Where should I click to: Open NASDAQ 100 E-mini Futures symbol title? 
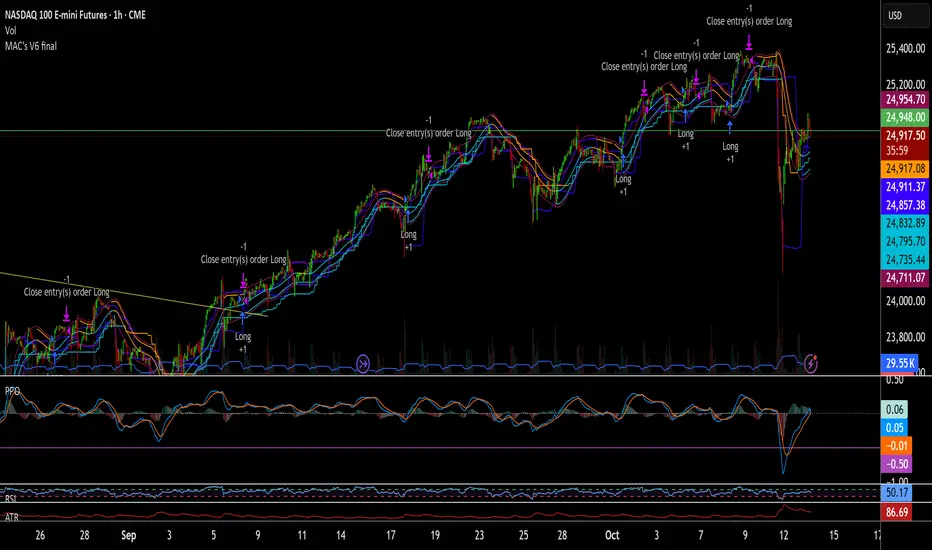(75, 15)
